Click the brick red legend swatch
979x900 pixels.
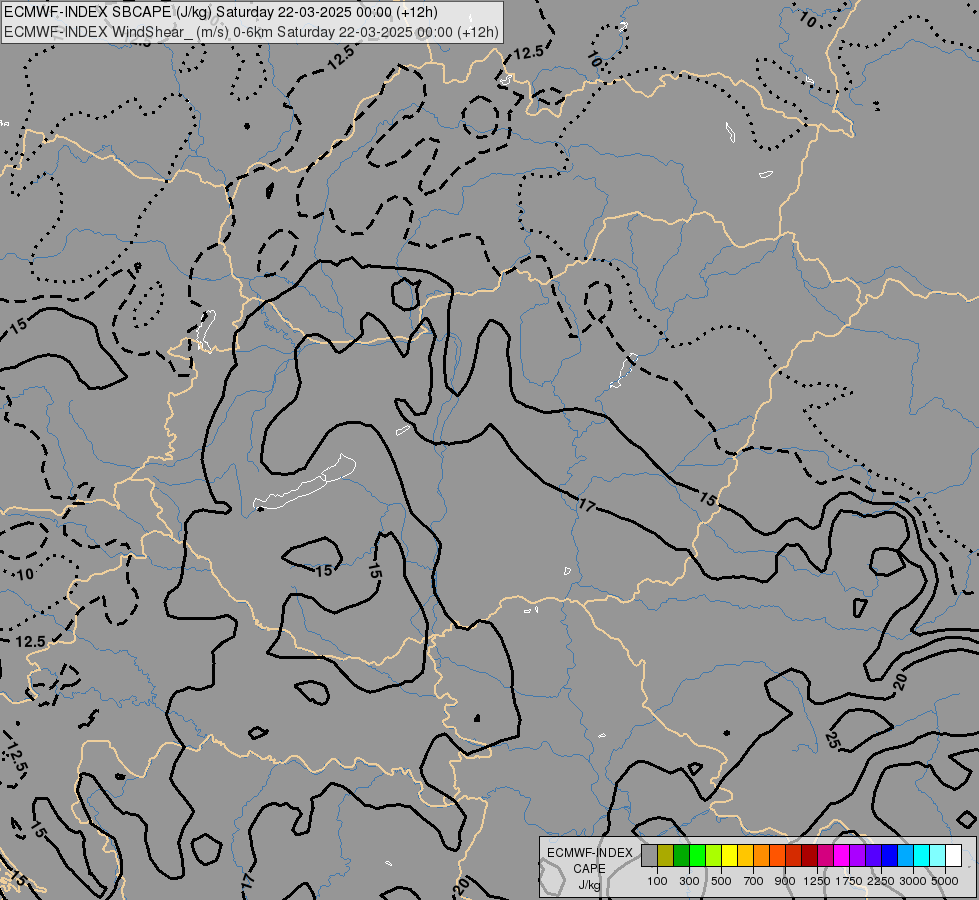pyautogui.click(x=794, y=855)
